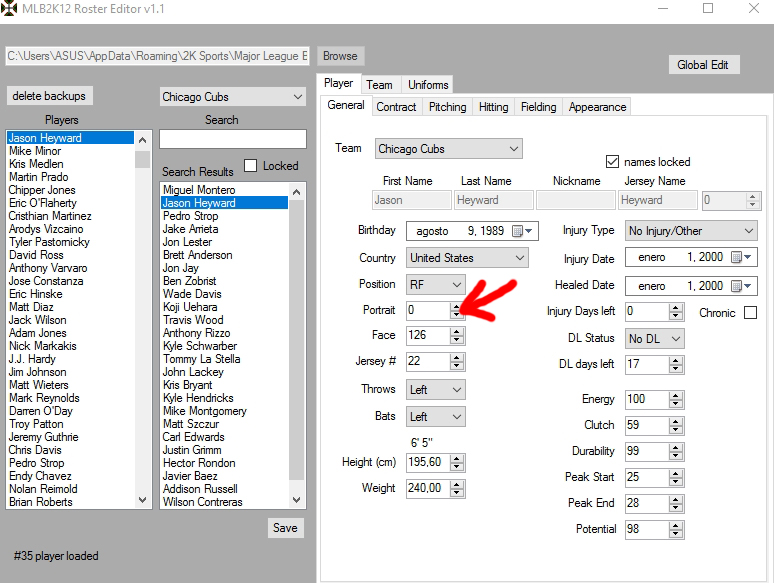Screen dimensions: 774x583
Task: Expand the Throws dropdown
Action: click(x=435, y=389)
